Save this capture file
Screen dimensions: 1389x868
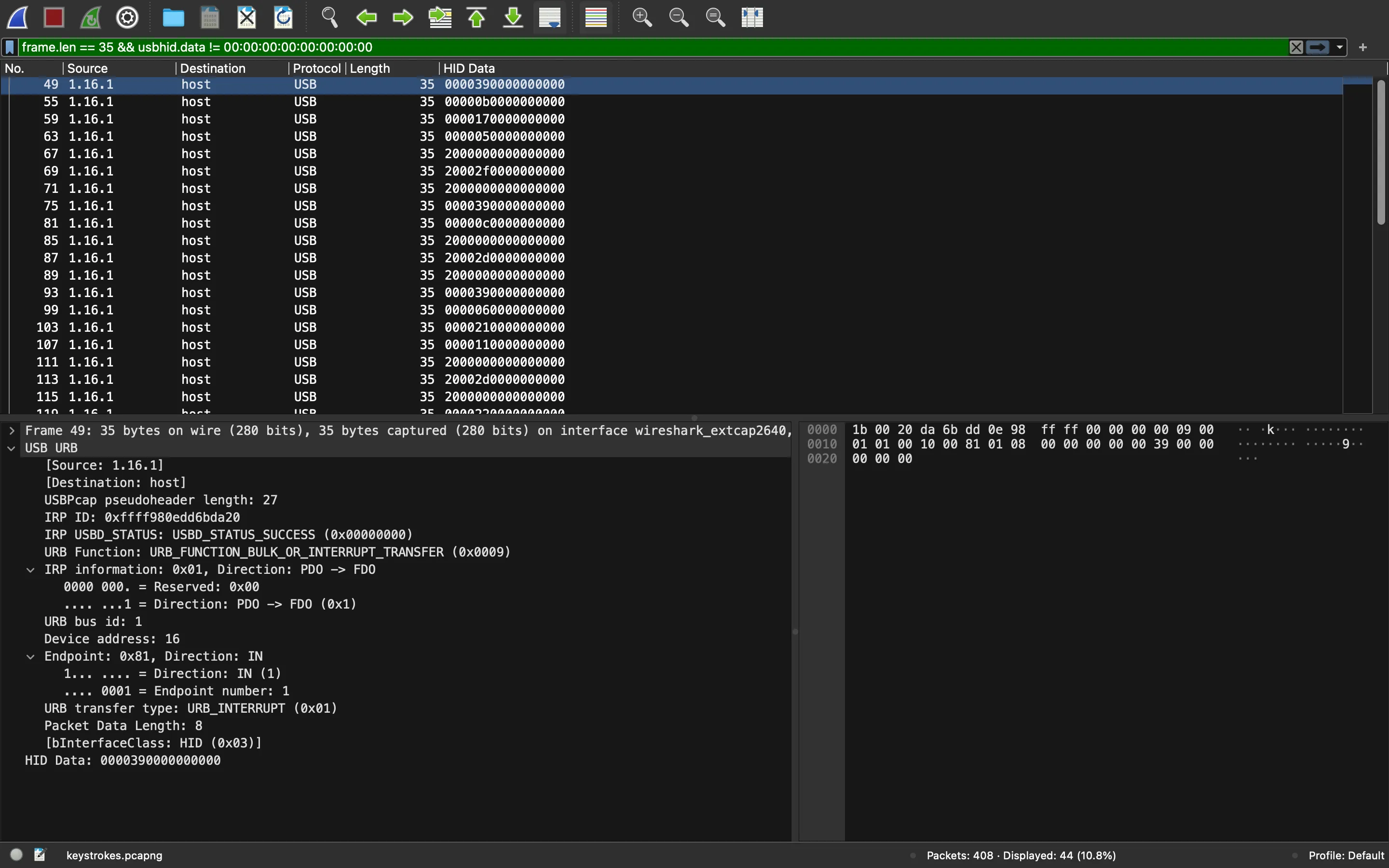click(x=210, y=17)
